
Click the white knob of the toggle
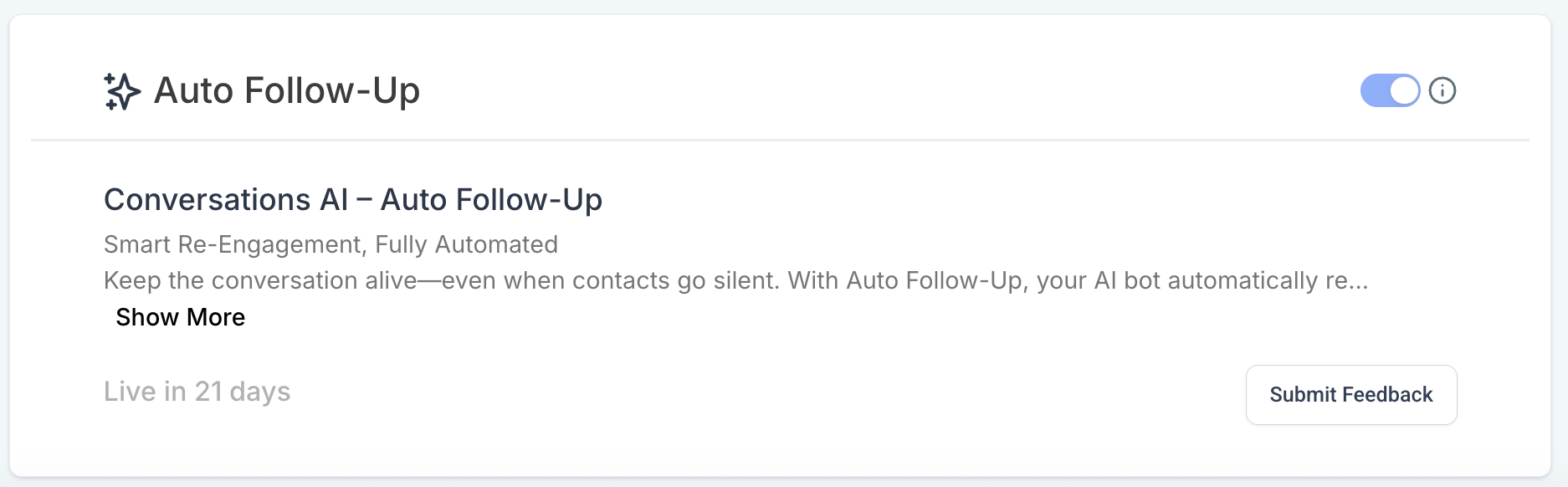pyautogui.click(x=1404, y=90)
